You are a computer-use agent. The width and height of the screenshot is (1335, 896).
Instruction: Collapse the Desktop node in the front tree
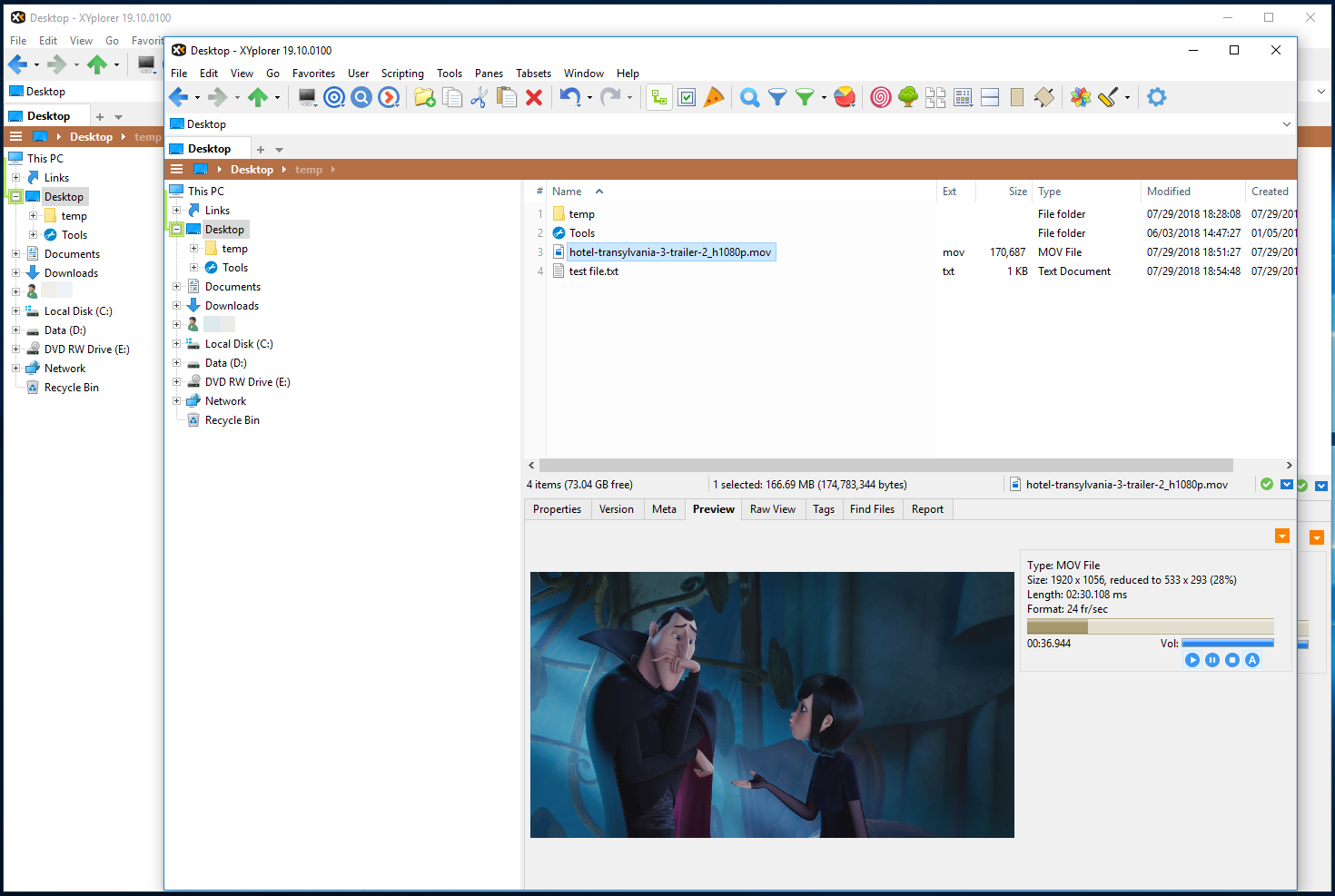click(x=177, y=230)
